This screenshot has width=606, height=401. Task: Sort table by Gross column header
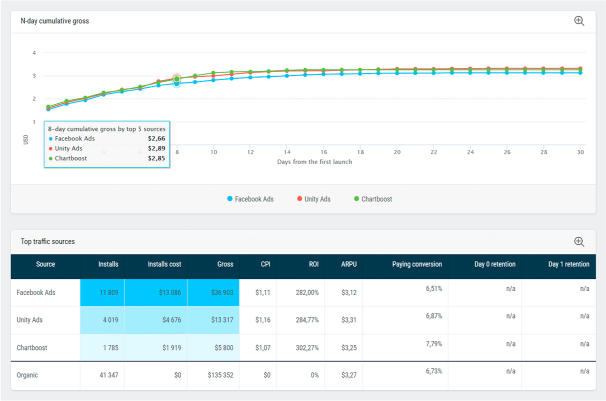225,264
